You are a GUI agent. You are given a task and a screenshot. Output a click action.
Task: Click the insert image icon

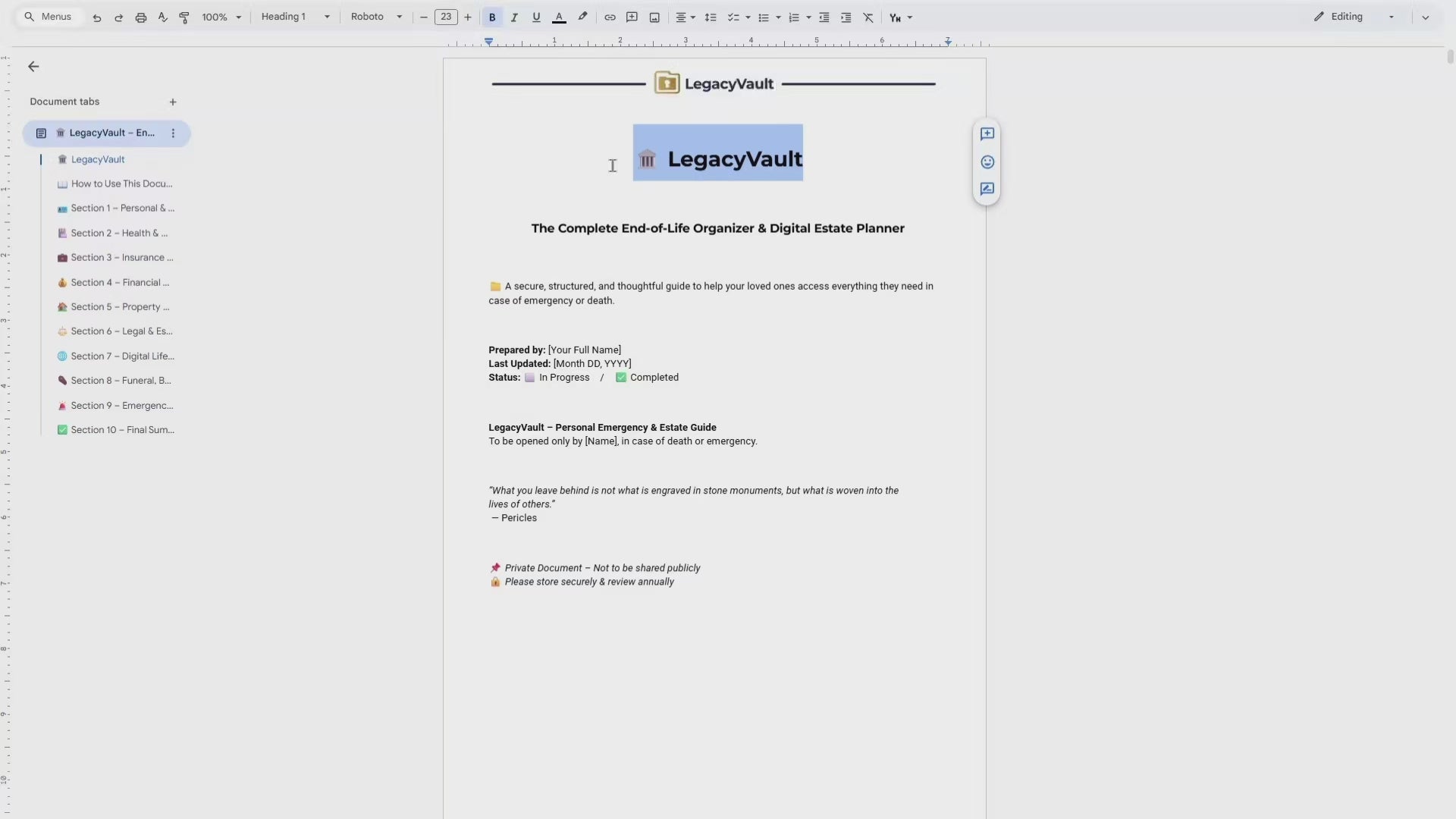coord(654,17)
